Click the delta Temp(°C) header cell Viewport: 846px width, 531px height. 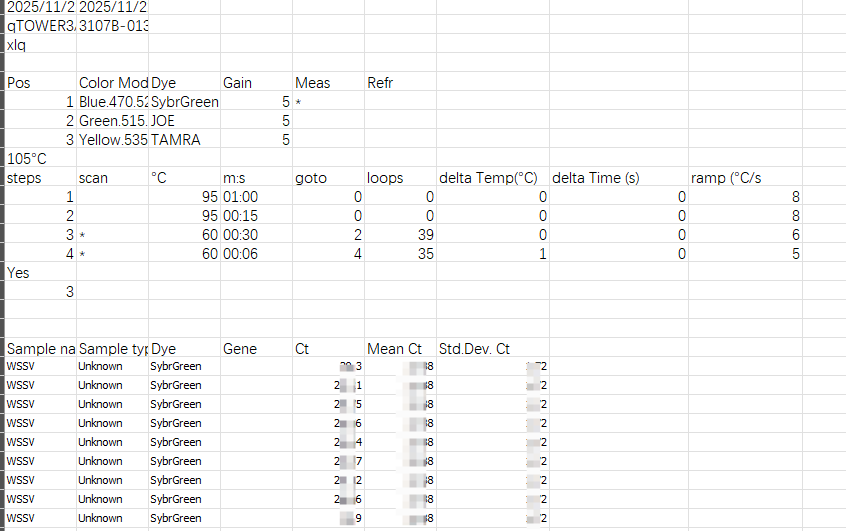point(492,178)
